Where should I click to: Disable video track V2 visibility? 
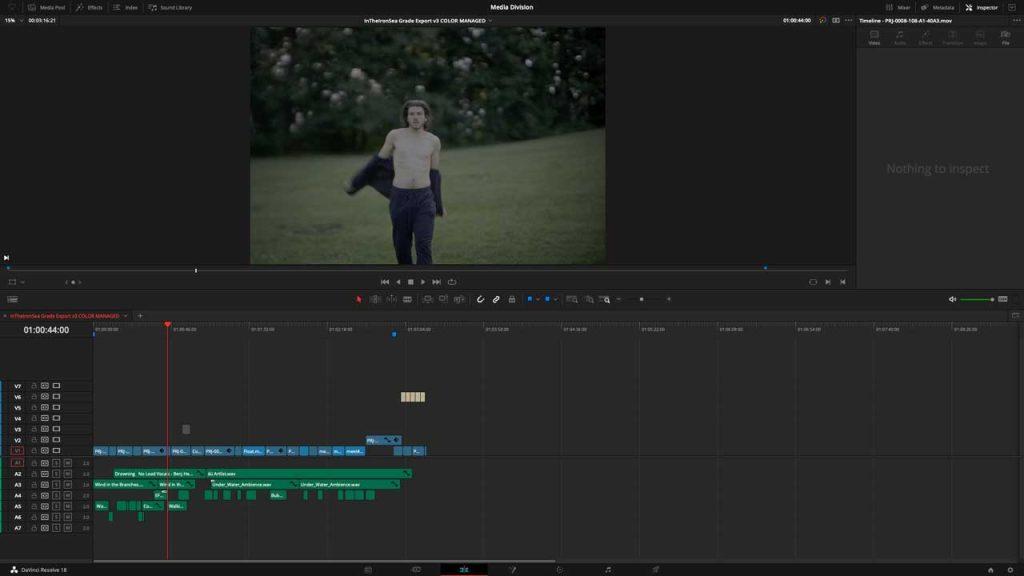[x=56, y=440]
